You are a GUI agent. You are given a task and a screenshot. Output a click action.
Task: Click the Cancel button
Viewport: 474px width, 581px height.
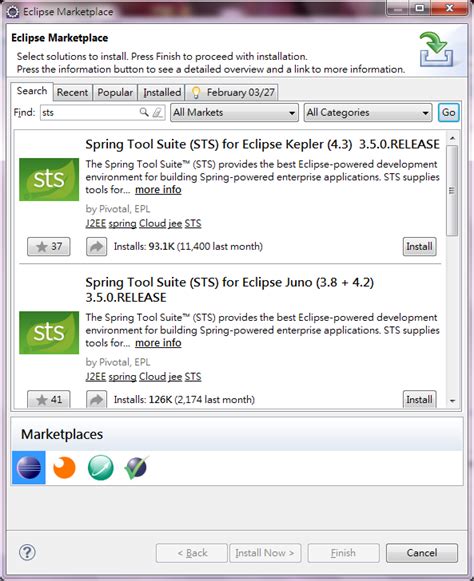click(422, 553)
